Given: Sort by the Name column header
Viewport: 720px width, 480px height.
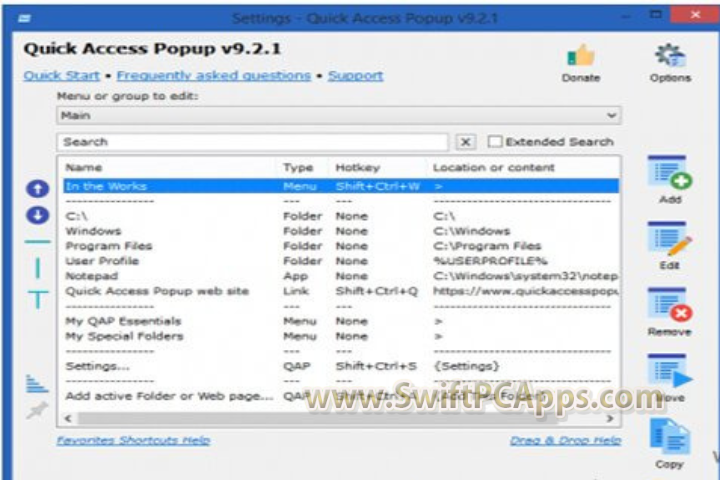Looking at the screenshot, I should point(84,168).
